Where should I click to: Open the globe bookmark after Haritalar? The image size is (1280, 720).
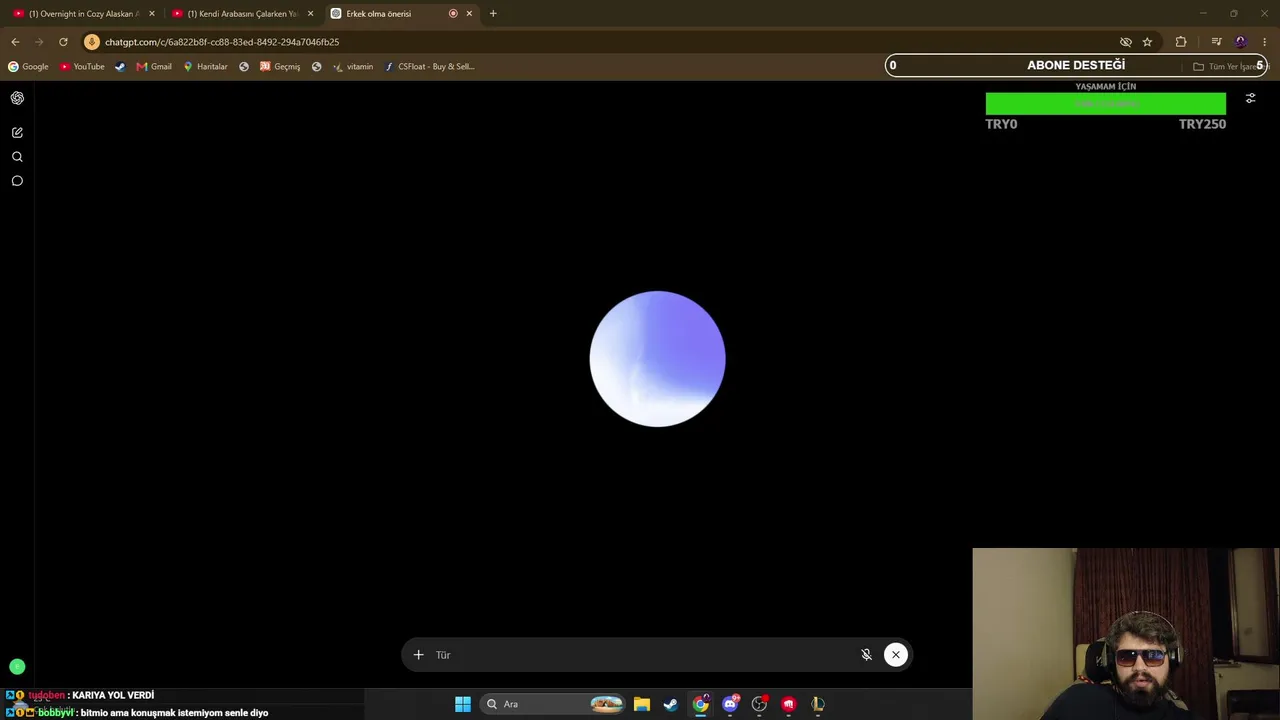(x=244, y=67)
